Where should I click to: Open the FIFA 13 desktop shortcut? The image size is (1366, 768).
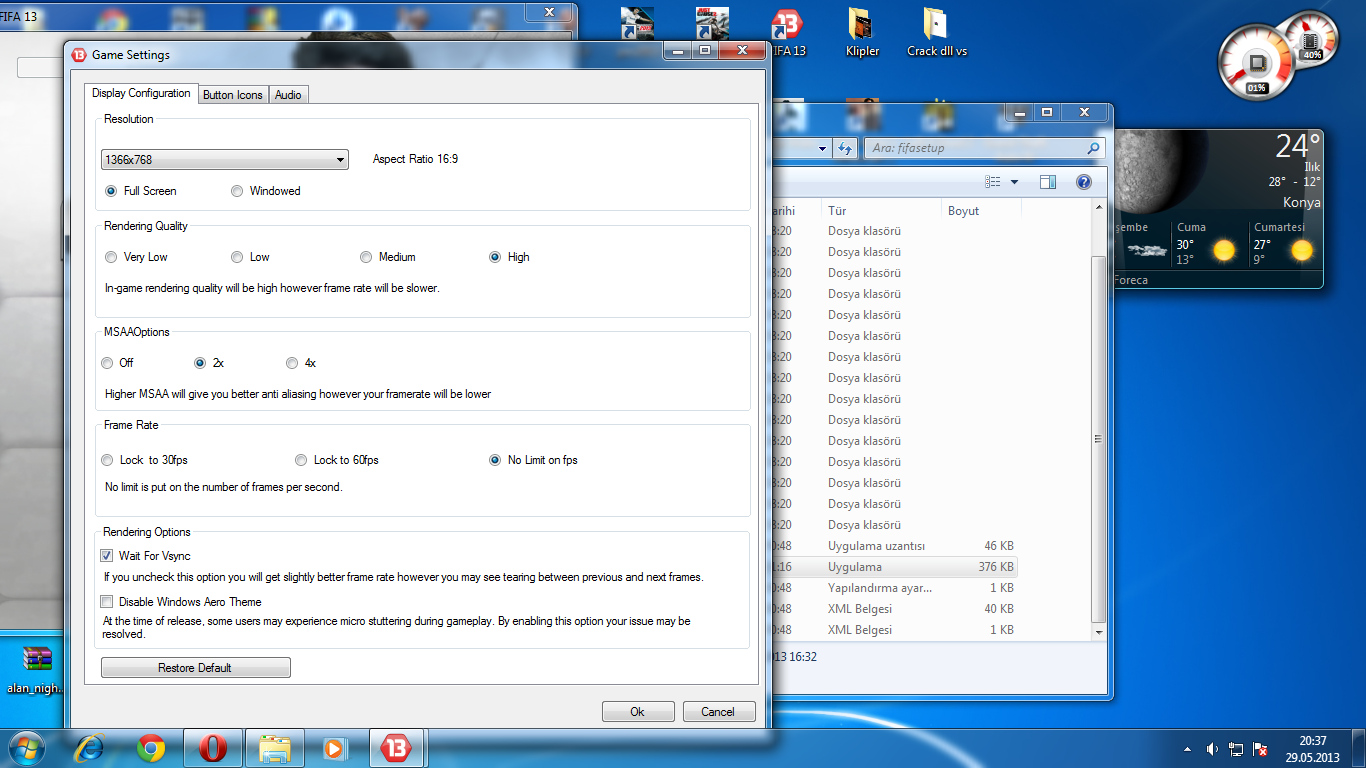[x=788, y=31]
